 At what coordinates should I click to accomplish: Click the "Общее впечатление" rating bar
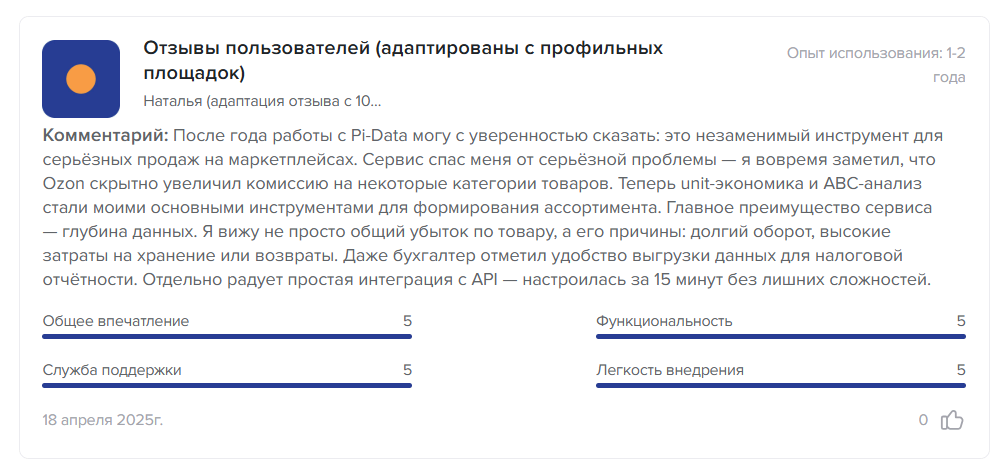pyautogui.click(x=227, y=337)
